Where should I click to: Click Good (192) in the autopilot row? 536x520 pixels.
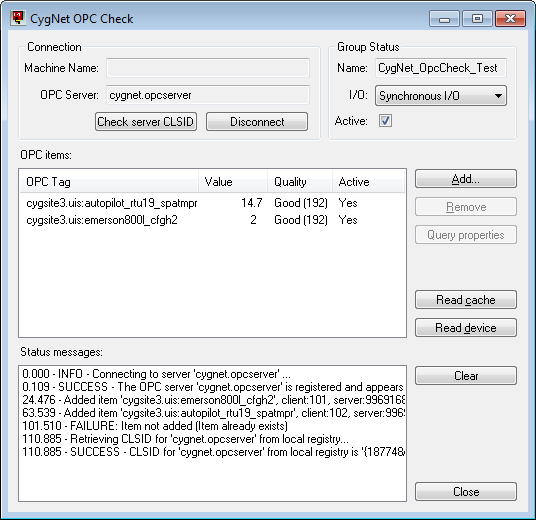point(301,203)
